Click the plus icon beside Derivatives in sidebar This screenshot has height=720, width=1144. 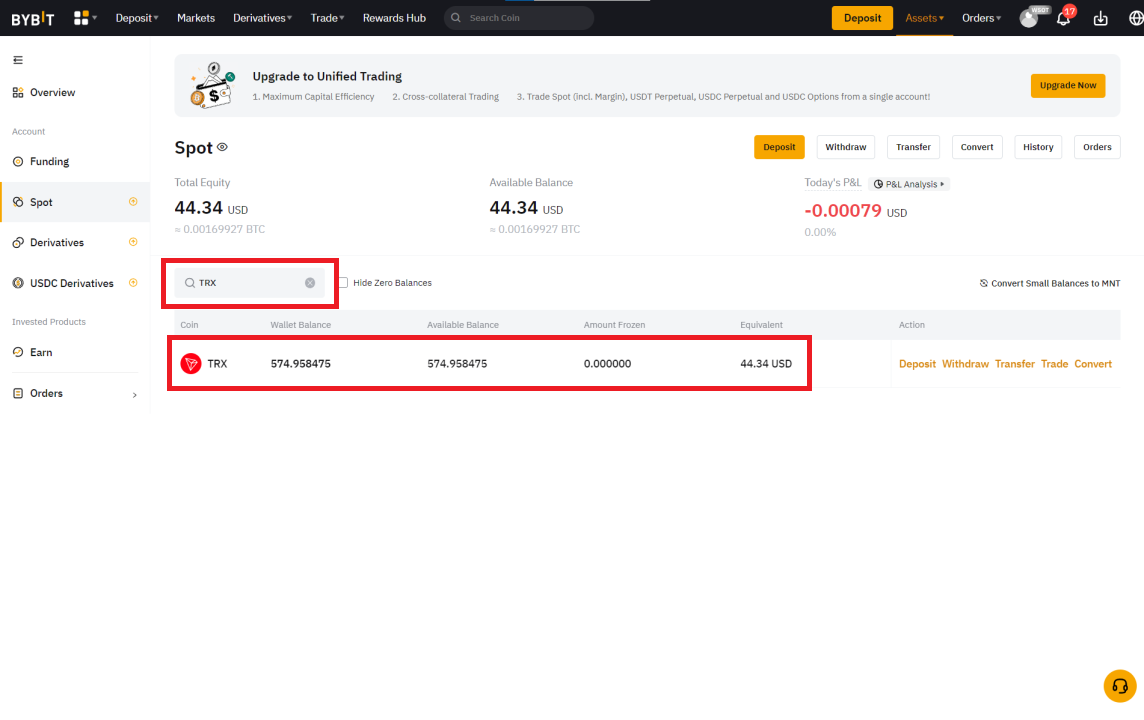(133, 242)
